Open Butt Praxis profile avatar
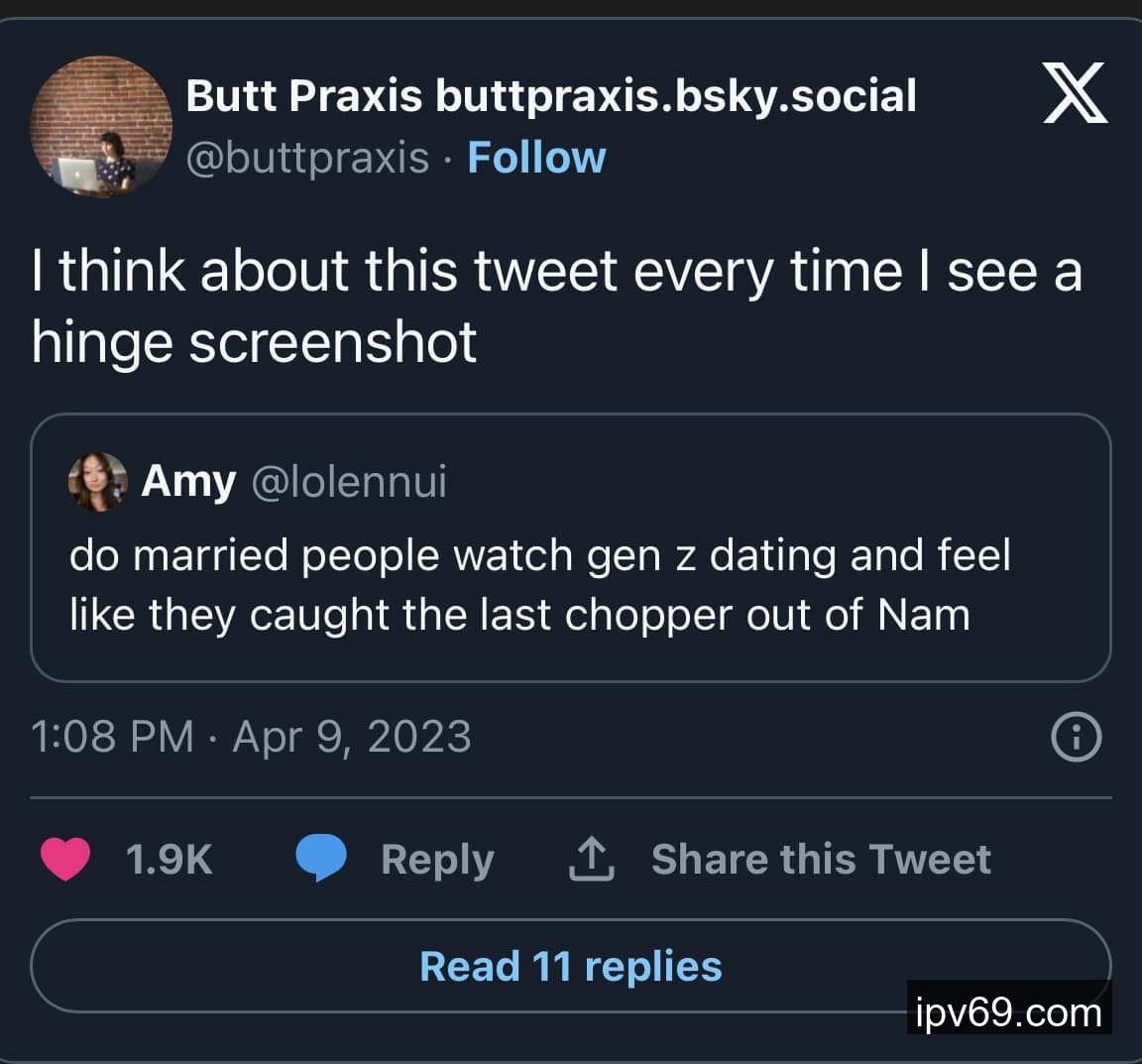 pos(101,127)
